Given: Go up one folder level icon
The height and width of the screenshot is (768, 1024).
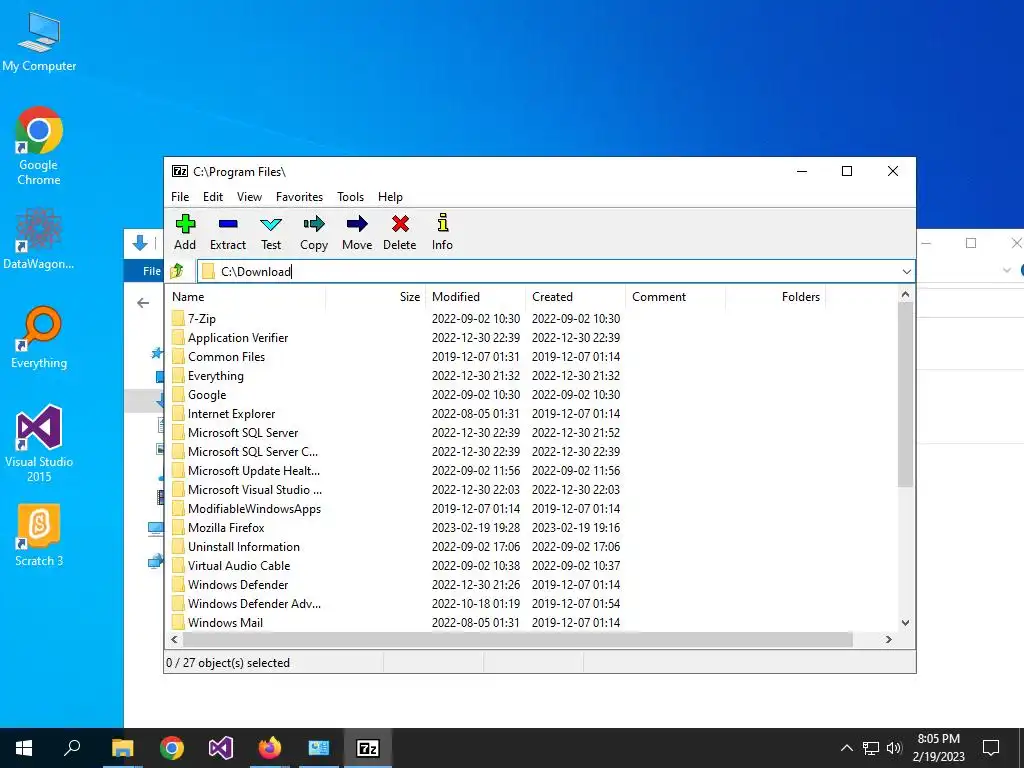Looking at the screenshot, I should (176, 271).
